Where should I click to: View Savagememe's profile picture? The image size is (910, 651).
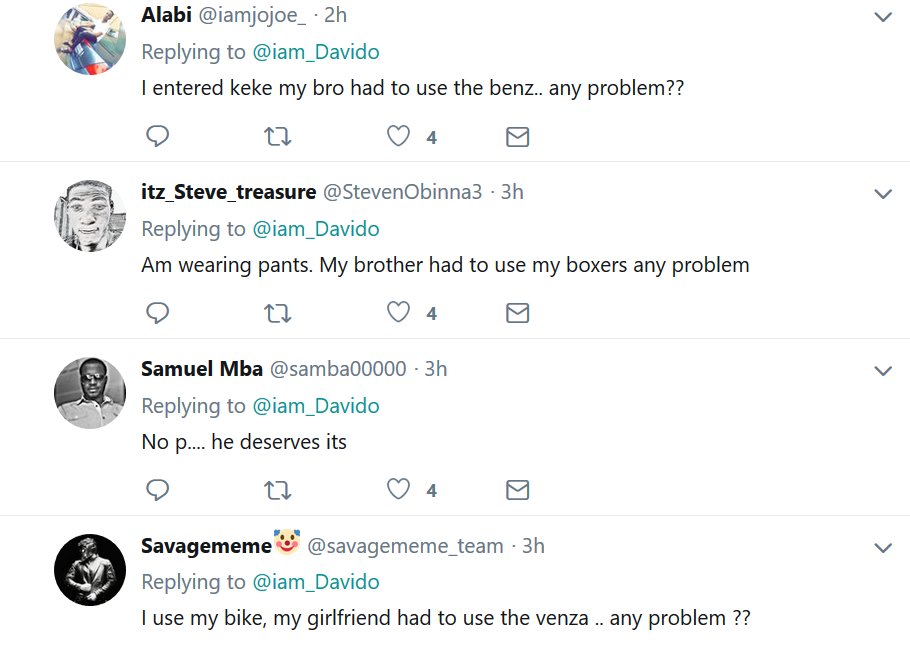tap(89, 570)
